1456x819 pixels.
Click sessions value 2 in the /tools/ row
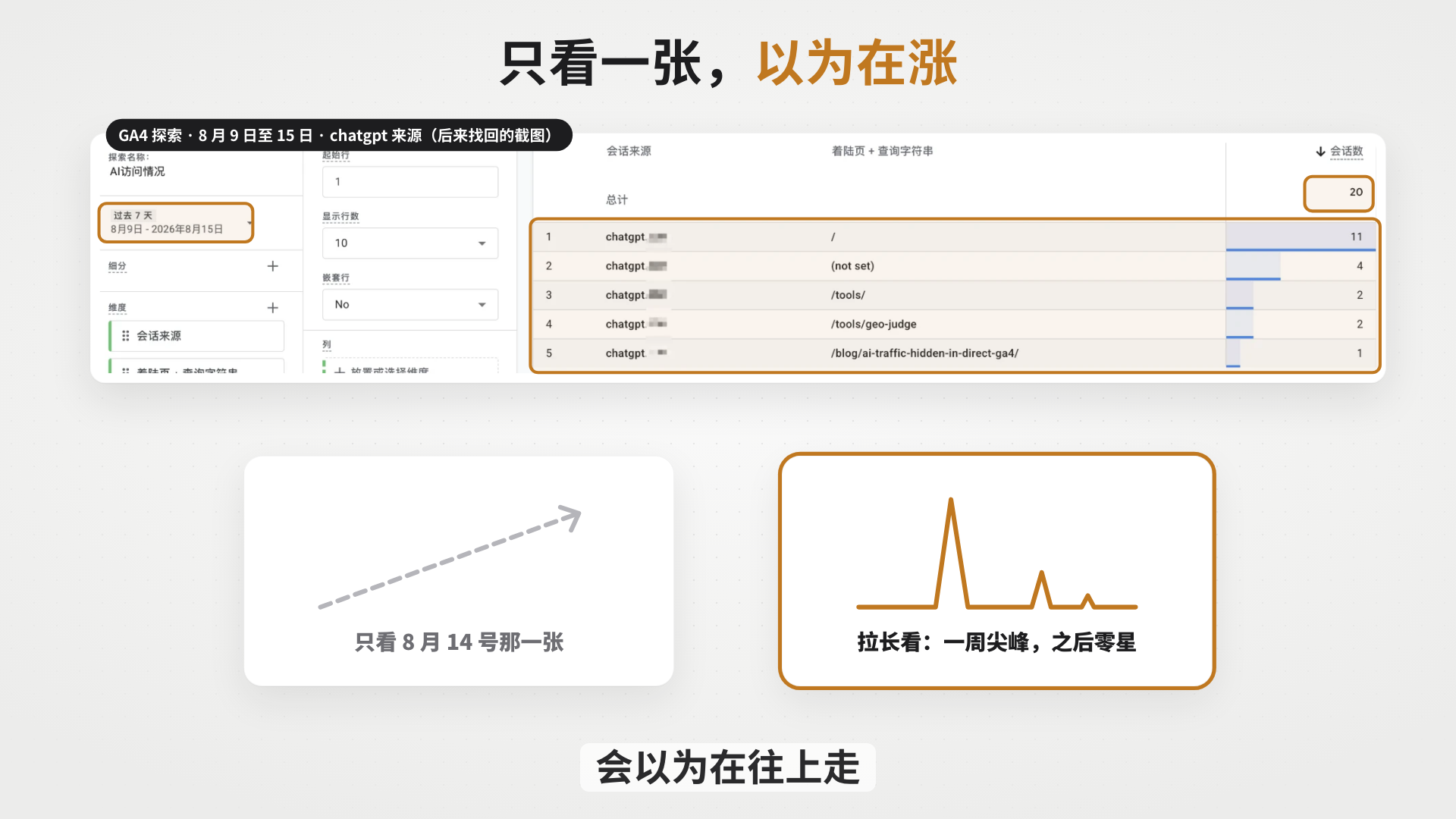pos(1360,295)
